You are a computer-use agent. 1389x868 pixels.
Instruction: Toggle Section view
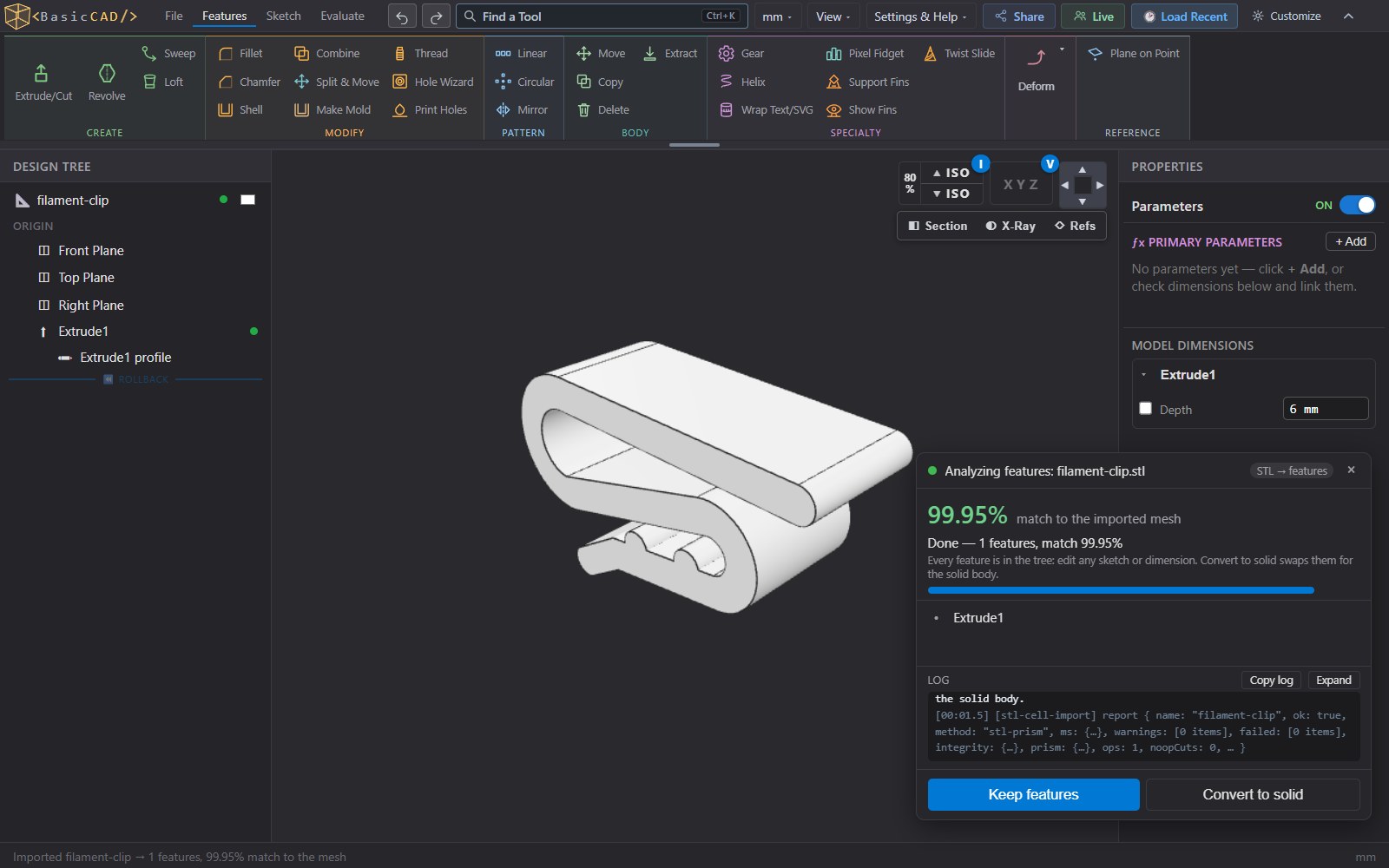pyautogui.click(x=938, y=226)
